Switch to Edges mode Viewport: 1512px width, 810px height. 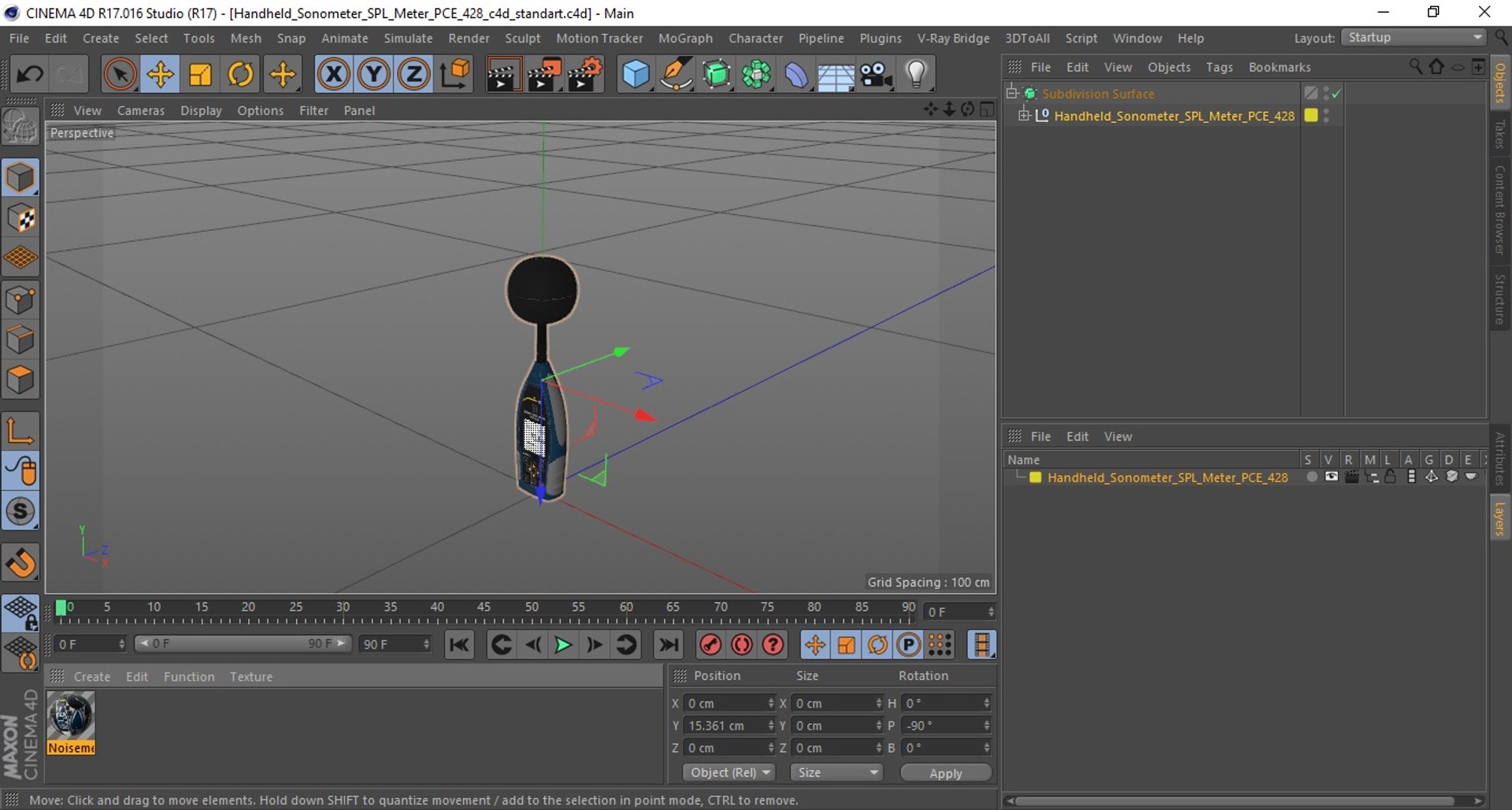20,340
